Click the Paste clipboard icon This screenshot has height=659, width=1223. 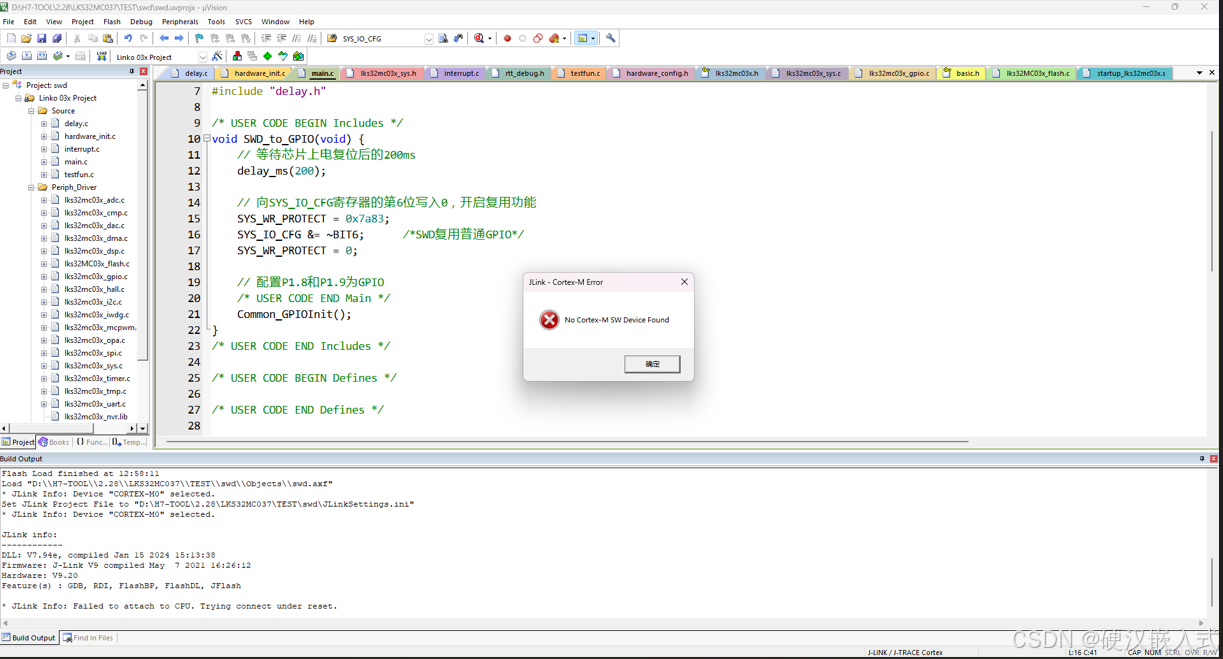tap(108, 39)
